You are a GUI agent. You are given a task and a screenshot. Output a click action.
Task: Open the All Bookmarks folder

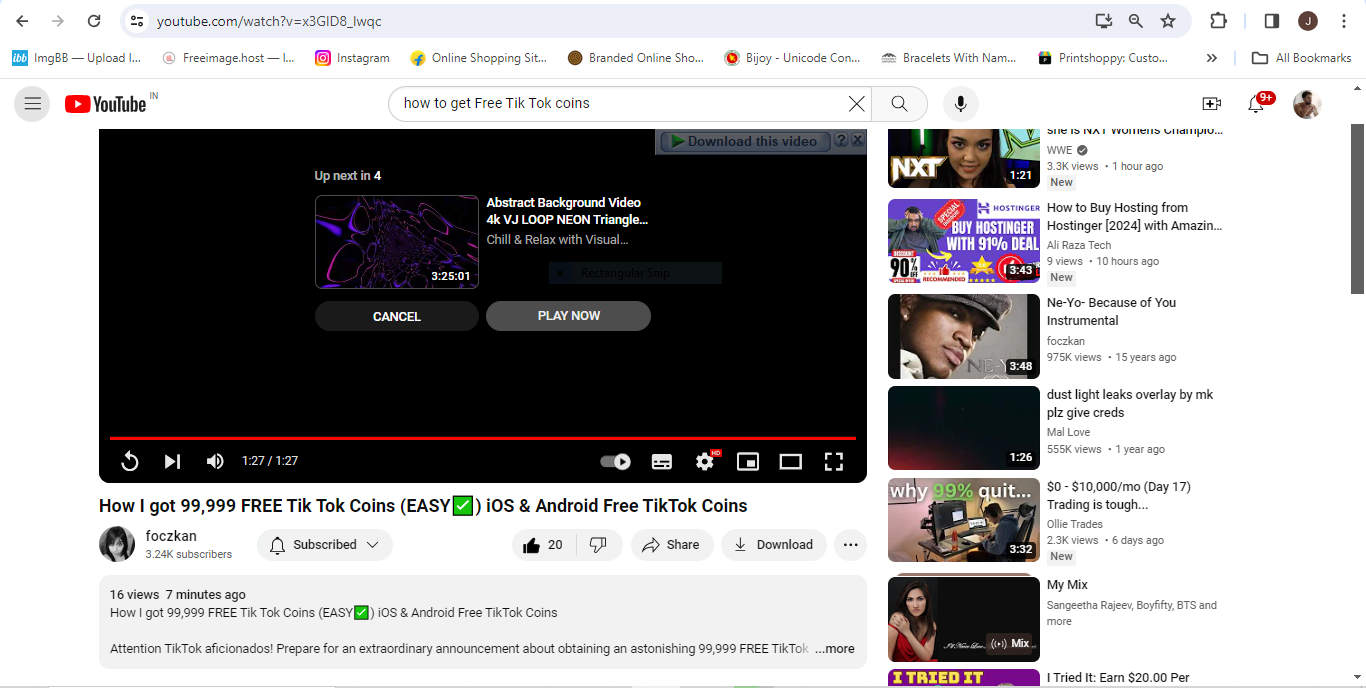coord(1301,58)
